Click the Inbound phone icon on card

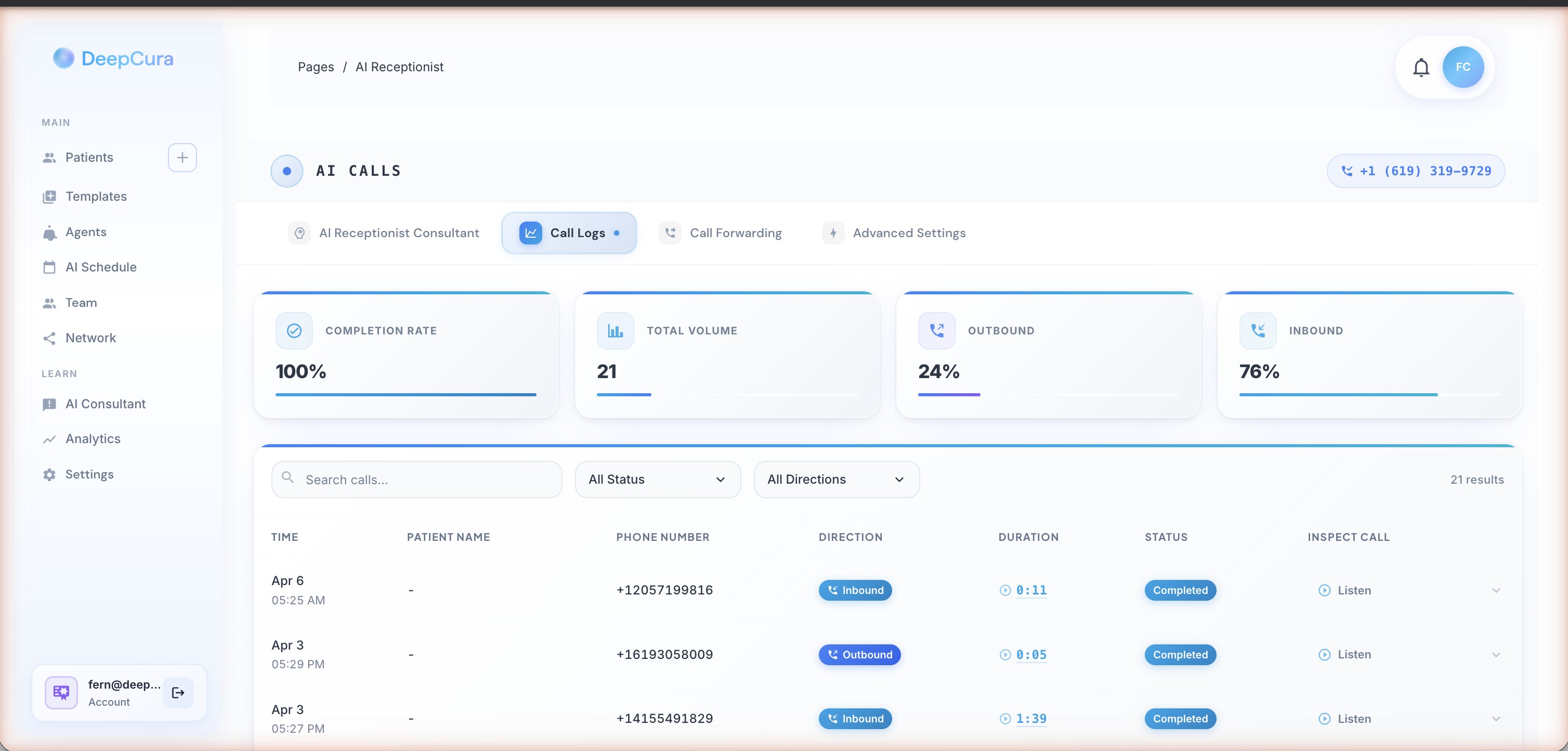[x=1258, y=331]
